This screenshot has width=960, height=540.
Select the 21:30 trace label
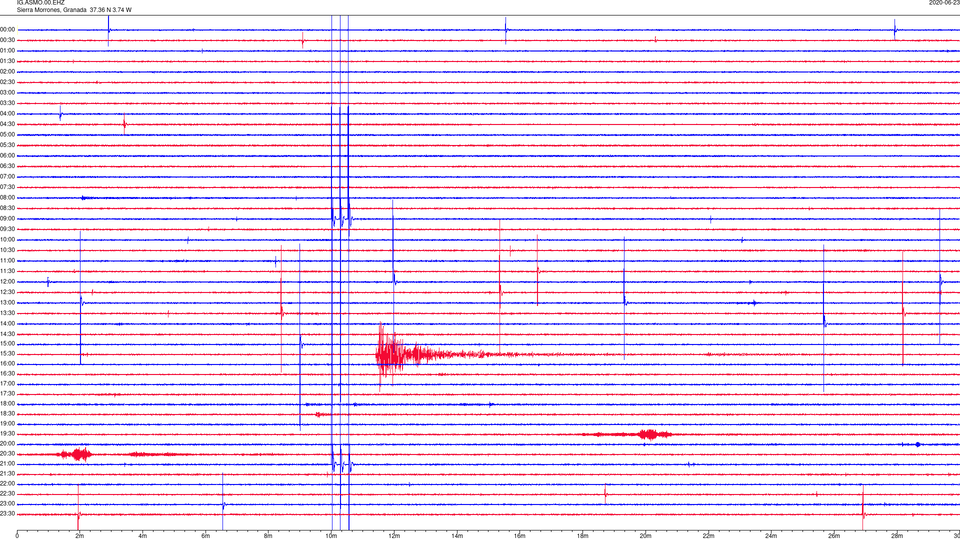(7, 474)
